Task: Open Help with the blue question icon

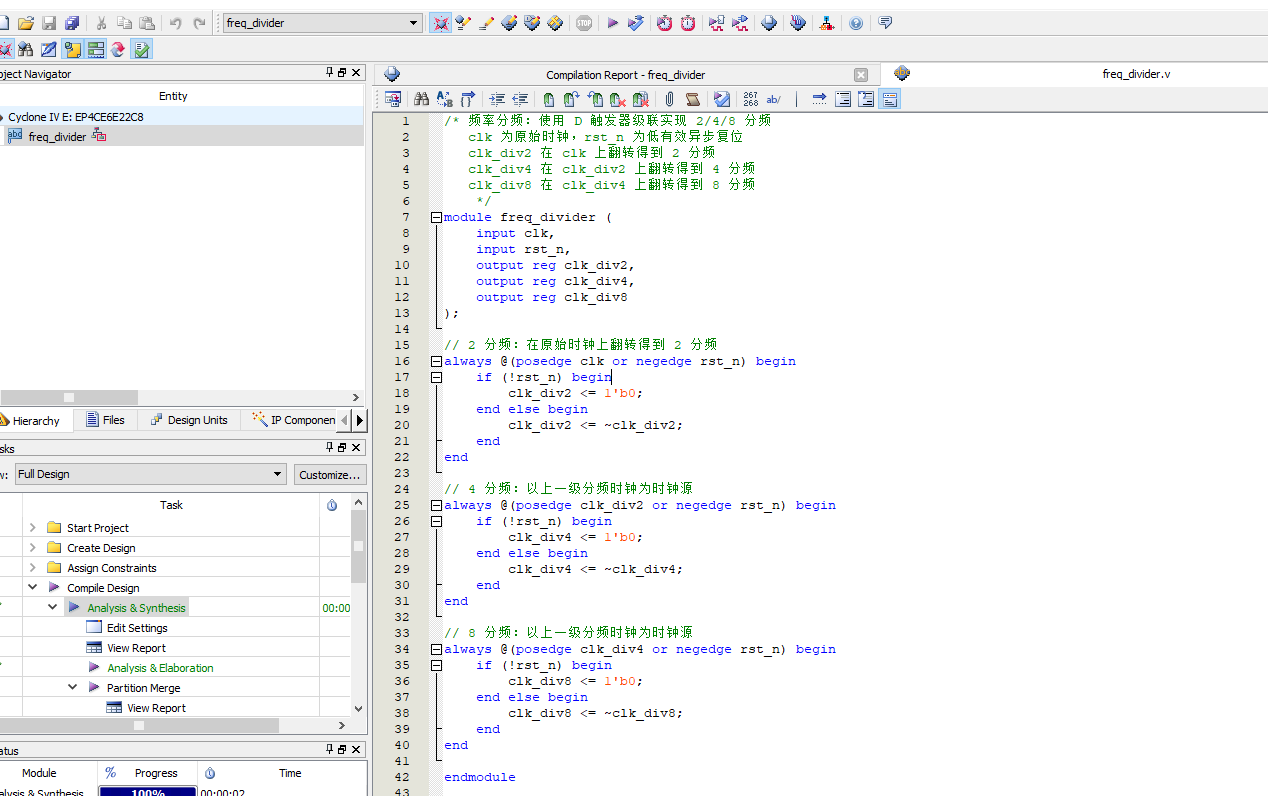Action: [x=856, y=23]
